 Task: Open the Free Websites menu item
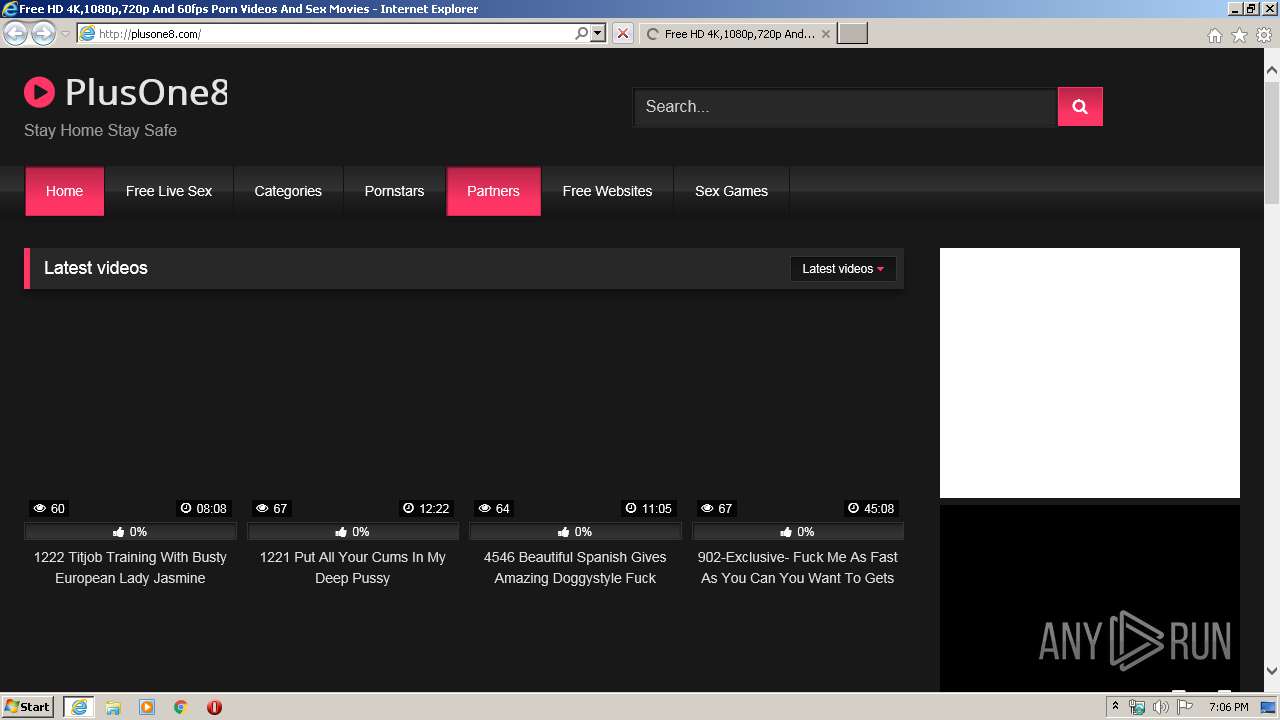607,191
